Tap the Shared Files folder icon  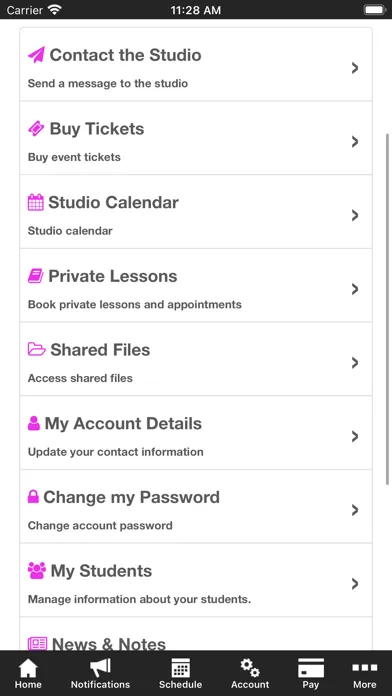click(37, 349)
